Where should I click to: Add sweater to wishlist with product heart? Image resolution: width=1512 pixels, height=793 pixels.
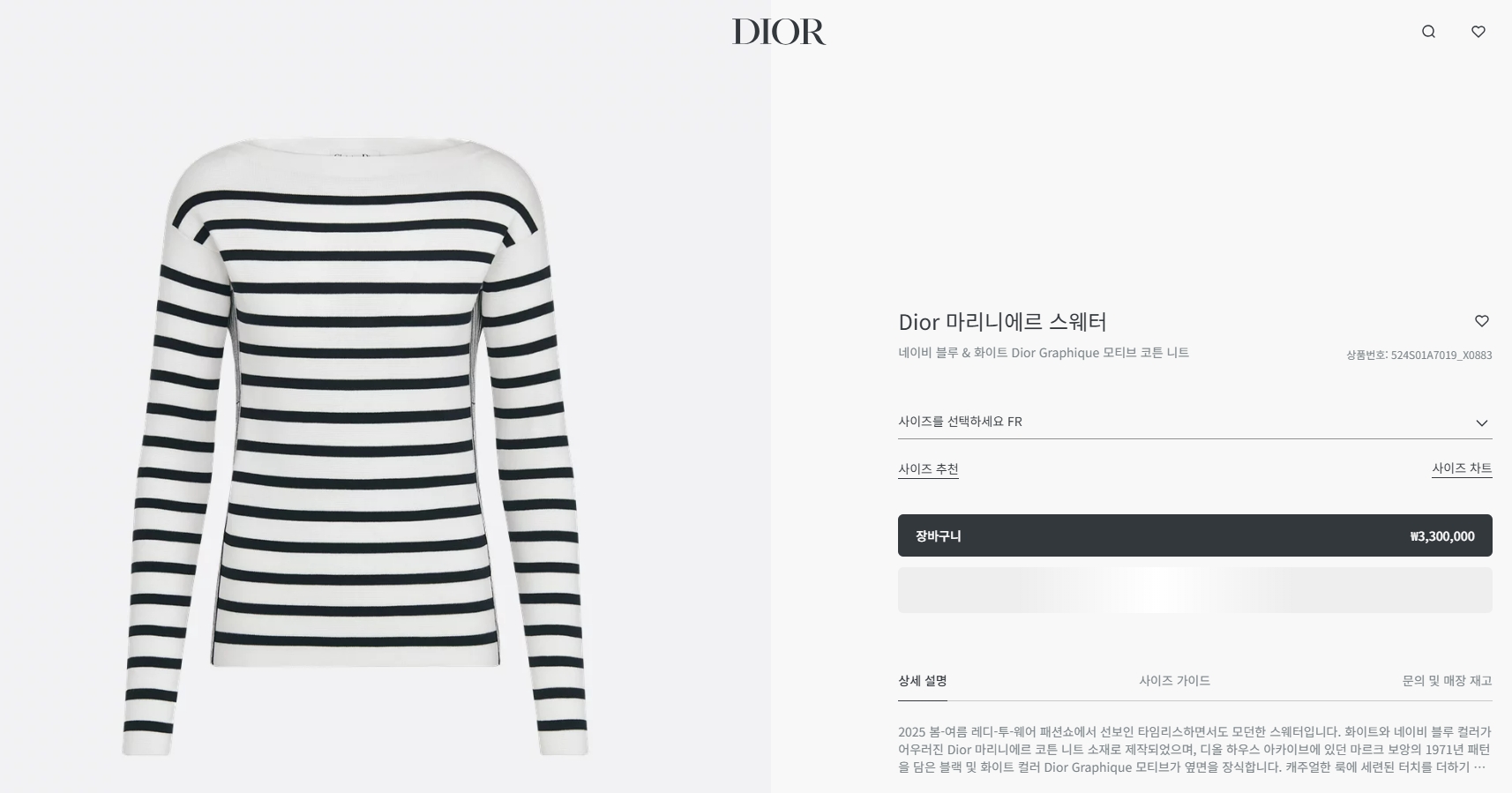[1482, 321]
